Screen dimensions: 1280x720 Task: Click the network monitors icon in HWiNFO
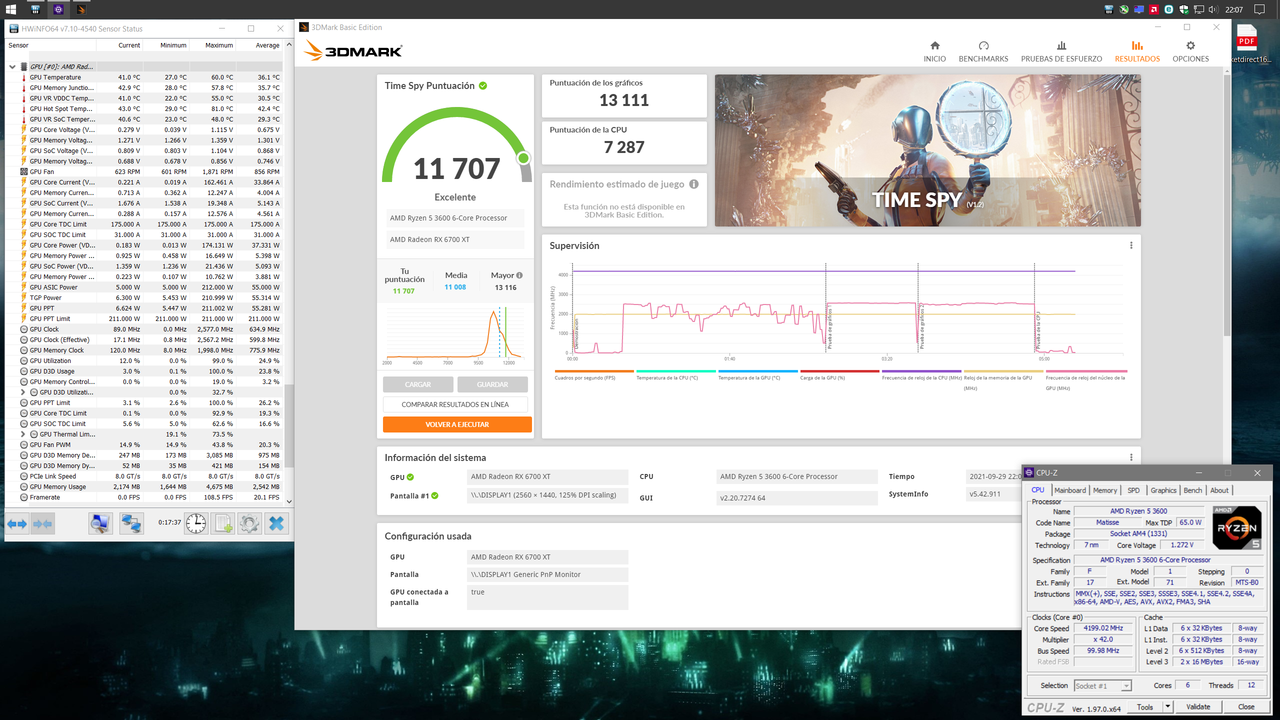(x=132, y=523)
